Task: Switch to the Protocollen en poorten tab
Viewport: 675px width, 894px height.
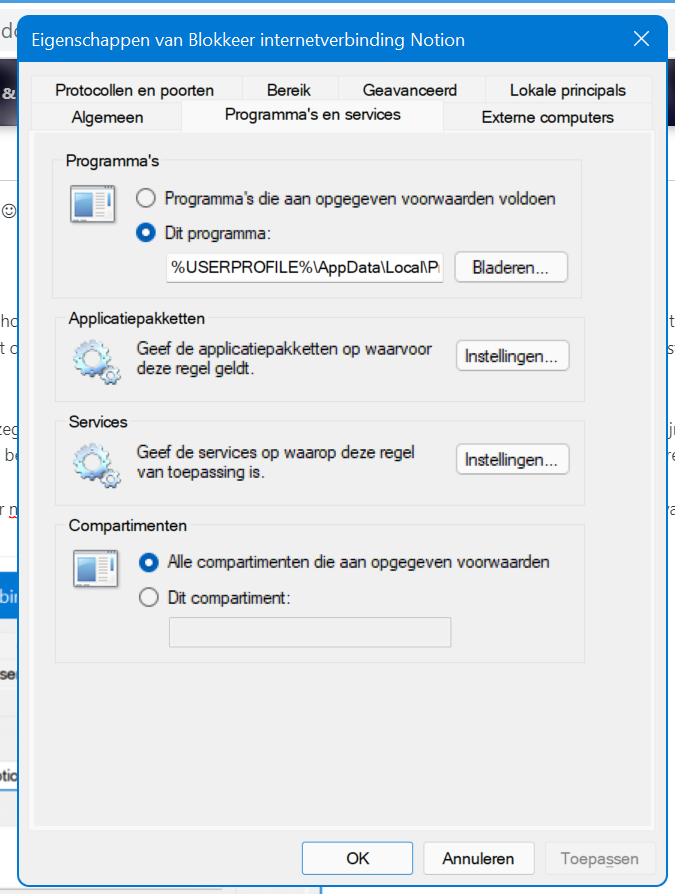Action: (134, 90)
